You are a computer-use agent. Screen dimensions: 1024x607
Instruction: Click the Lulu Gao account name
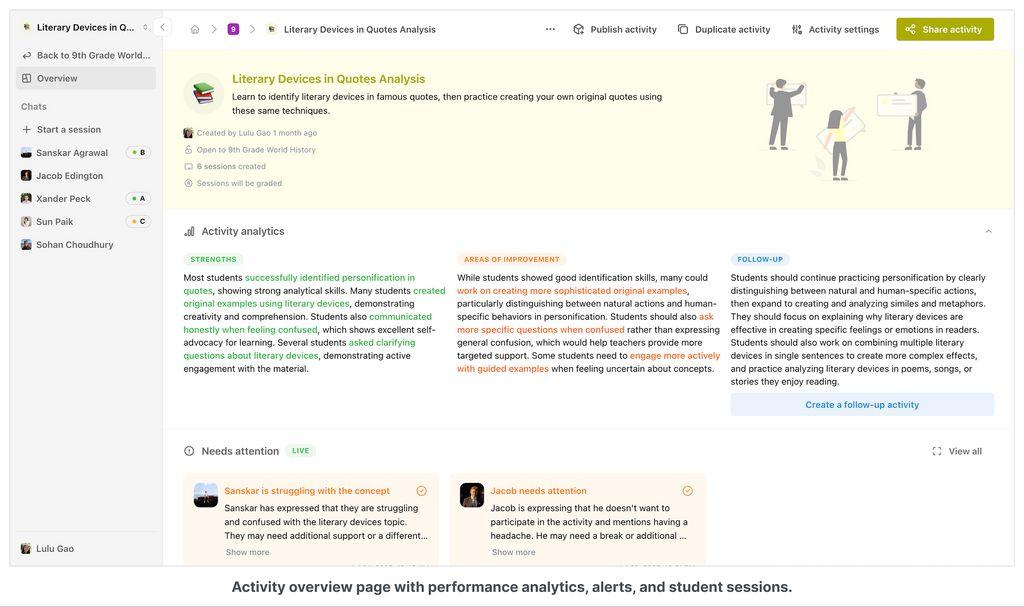point(55,549)
